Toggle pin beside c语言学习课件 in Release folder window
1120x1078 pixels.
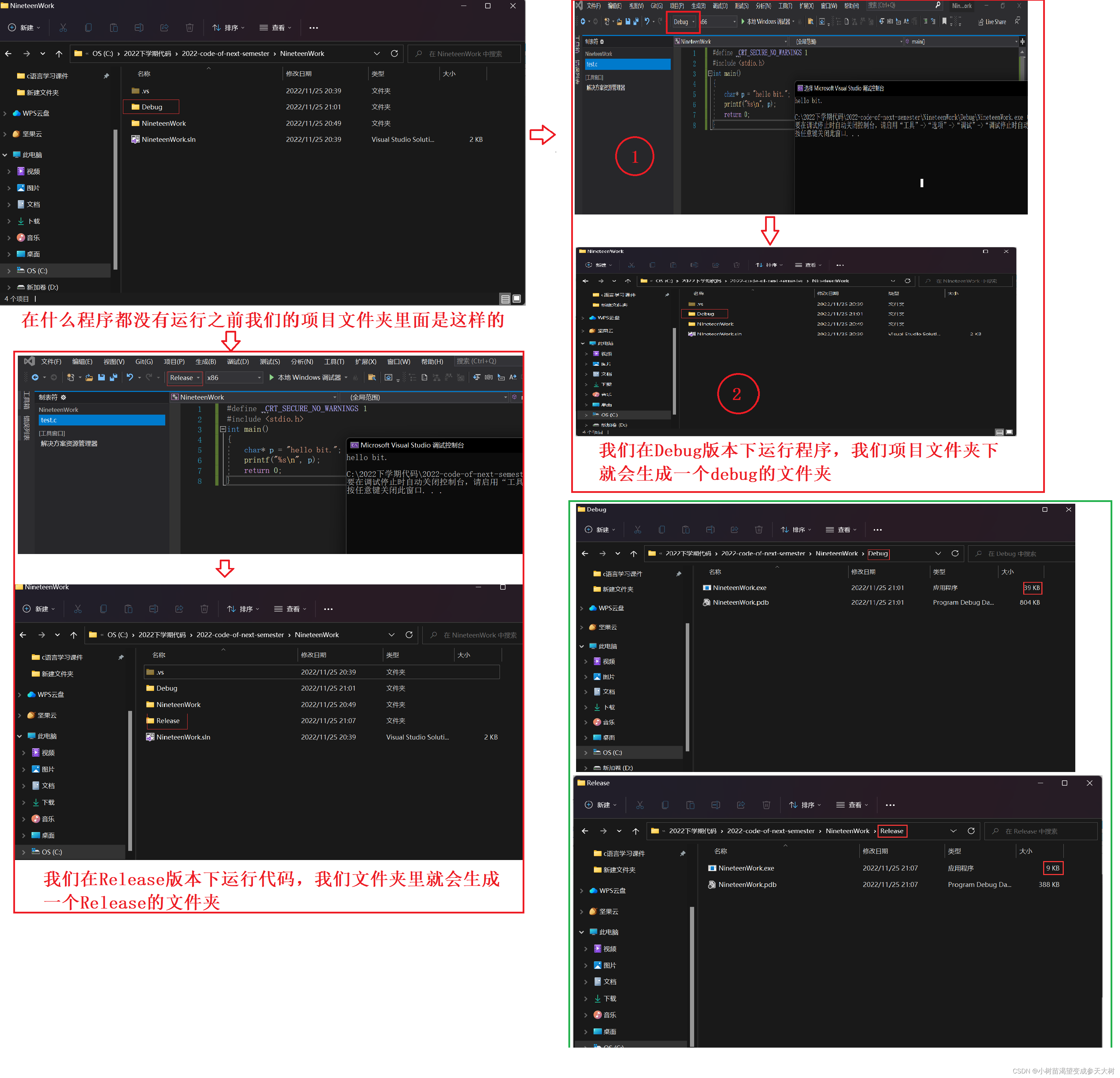(x=682, y=853)
